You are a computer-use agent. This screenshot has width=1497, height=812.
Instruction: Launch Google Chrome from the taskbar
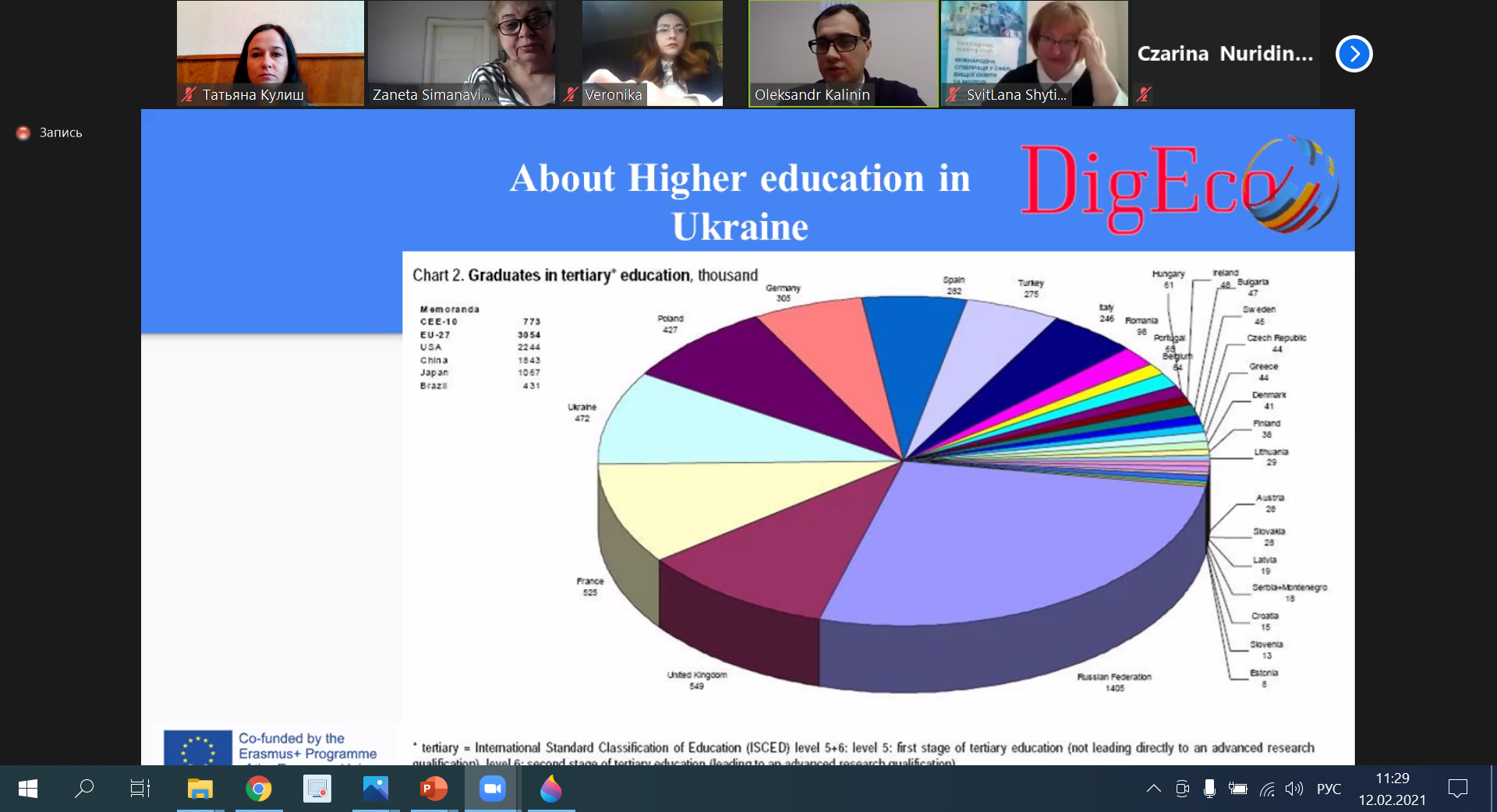click(x=259, y=789)
